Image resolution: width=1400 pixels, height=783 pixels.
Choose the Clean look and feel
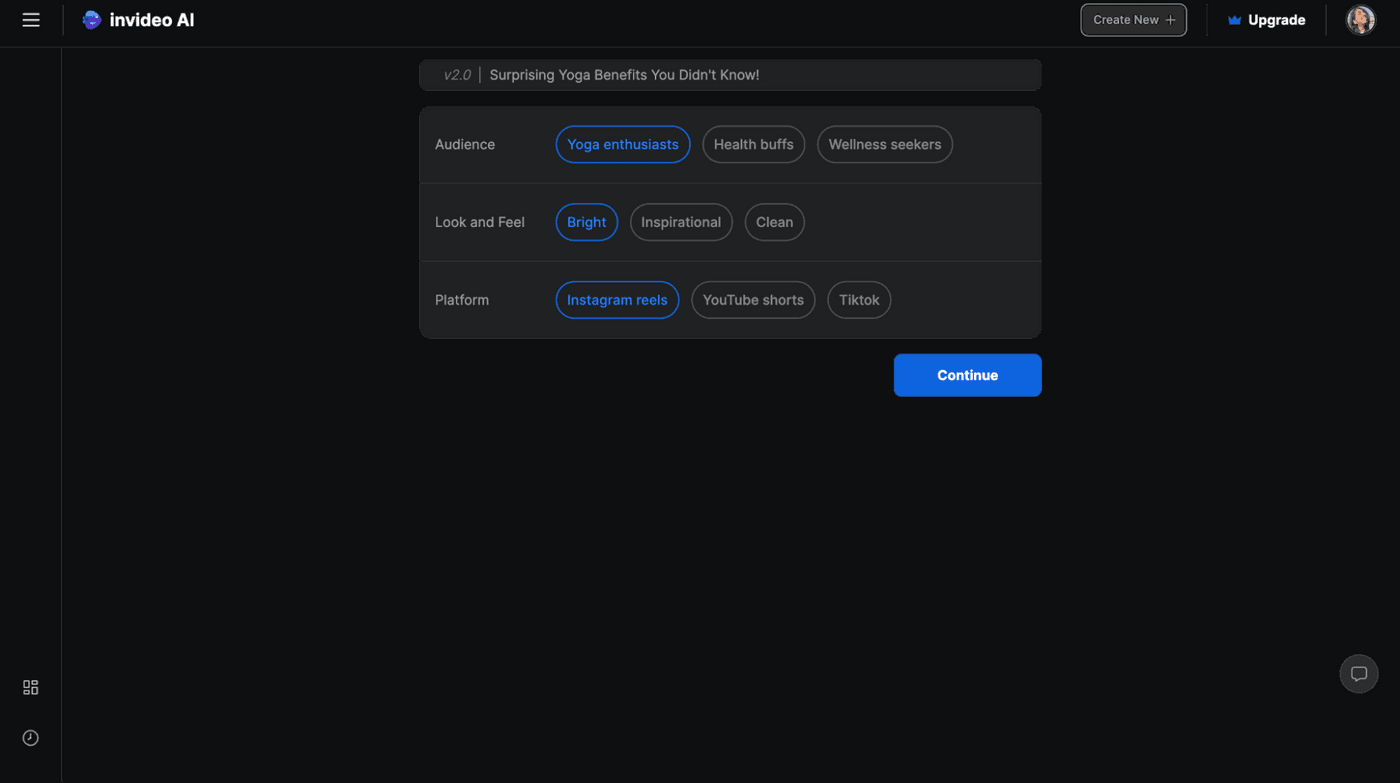pos(774,222)
